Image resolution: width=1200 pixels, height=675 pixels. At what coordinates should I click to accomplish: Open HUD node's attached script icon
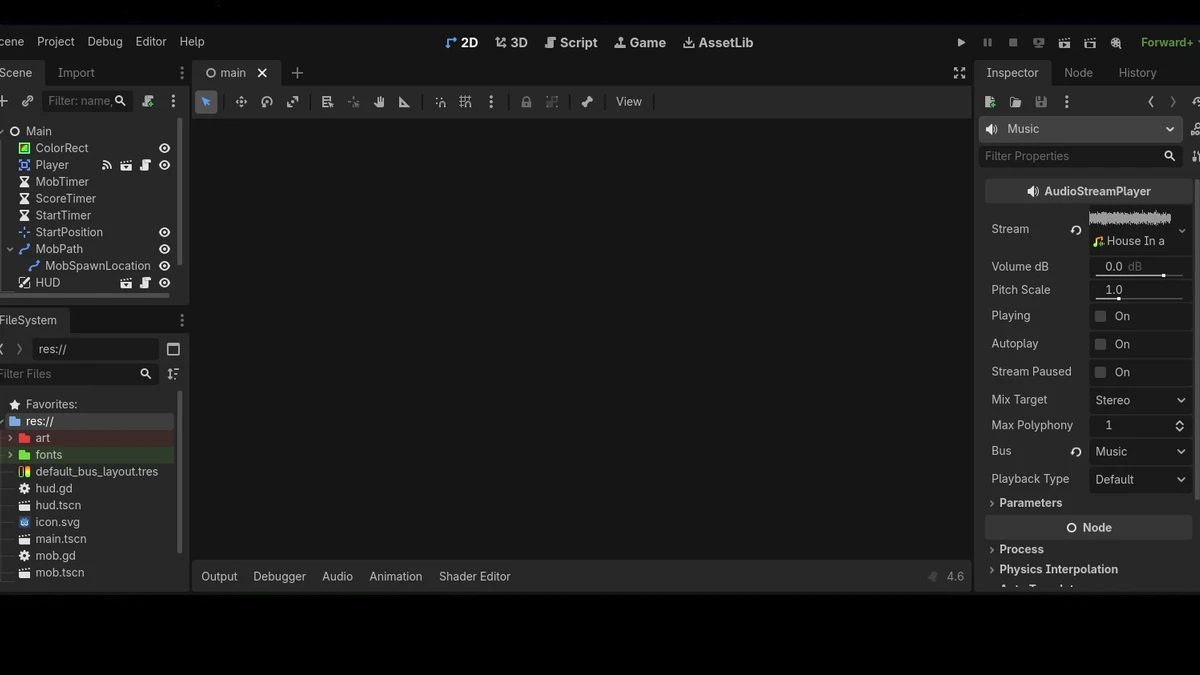(x=145, y=283)
